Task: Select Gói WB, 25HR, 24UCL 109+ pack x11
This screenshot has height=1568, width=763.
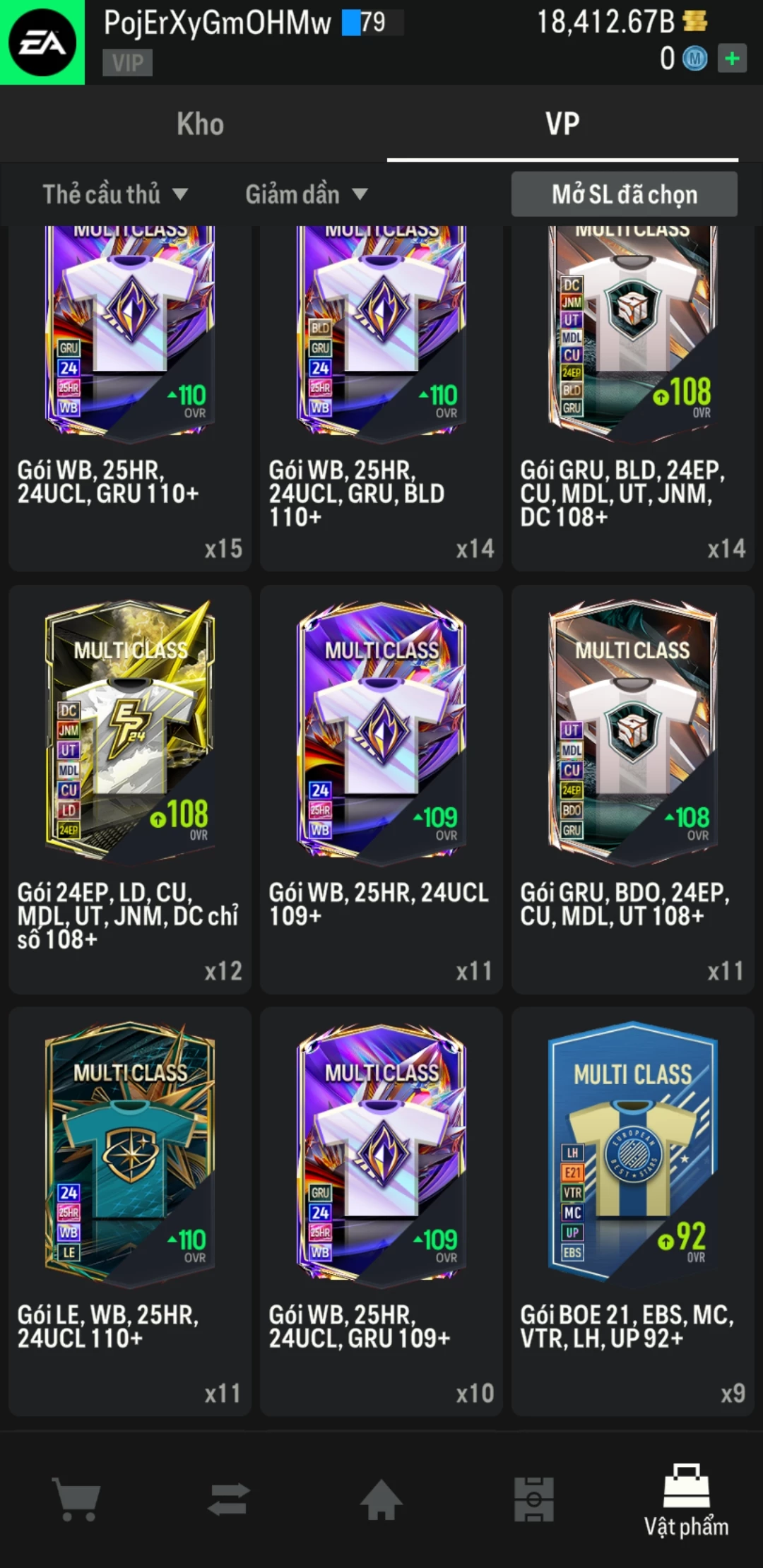Action: [381, 789]
